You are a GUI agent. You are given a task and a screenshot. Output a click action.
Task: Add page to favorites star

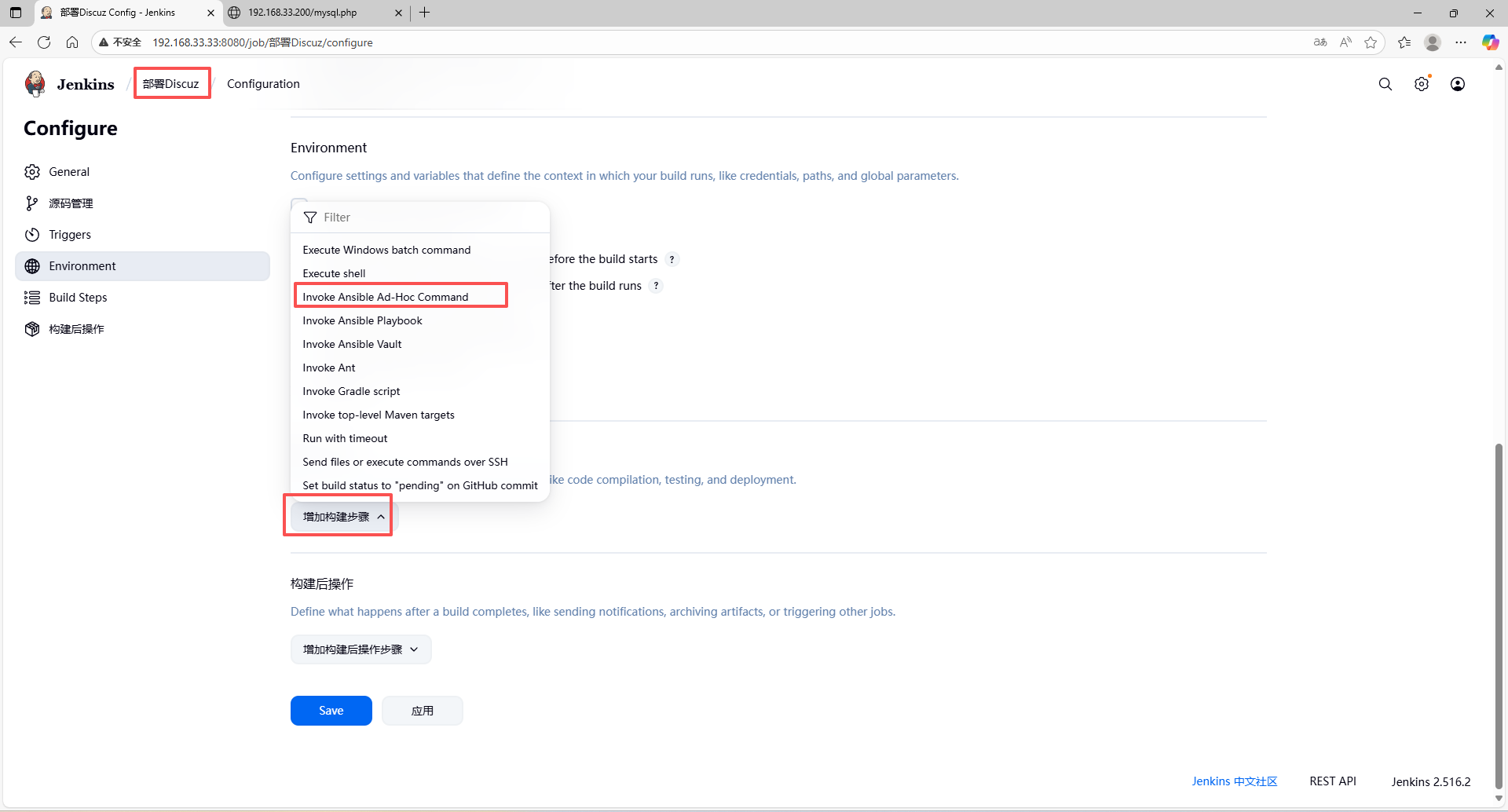coord(1371,42)
